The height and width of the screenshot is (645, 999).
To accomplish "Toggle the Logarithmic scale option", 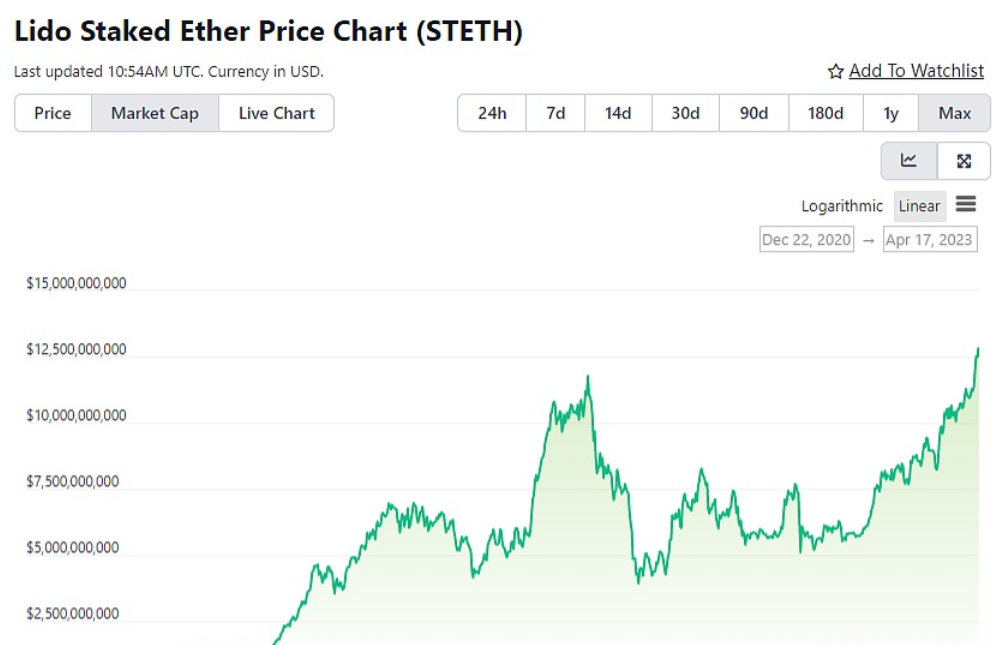I will coord(842,206).
